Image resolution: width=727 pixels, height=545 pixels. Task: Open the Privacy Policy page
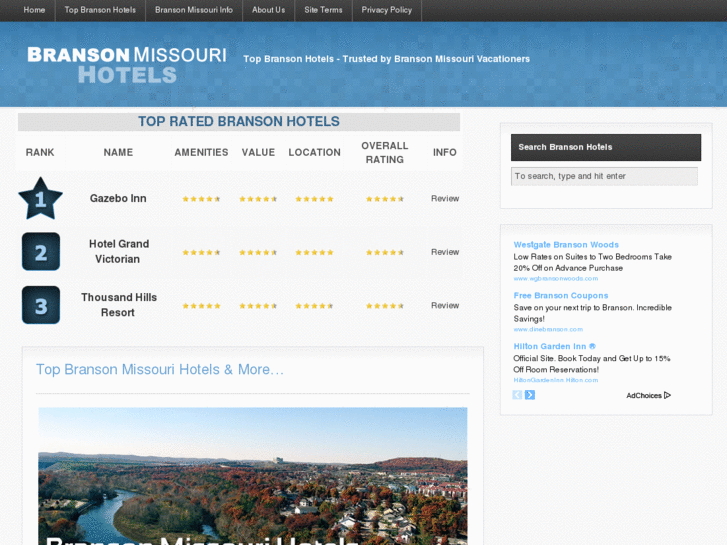[x=387, y=10]
